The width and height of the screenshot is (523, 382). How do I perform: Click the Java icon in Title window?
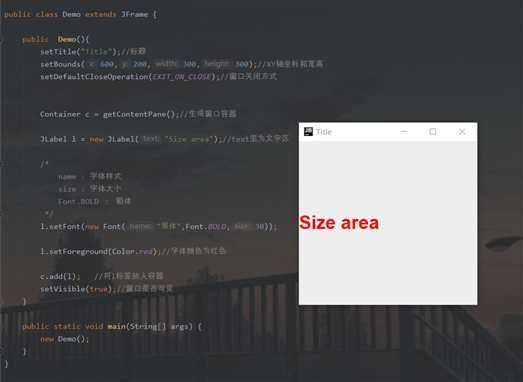pyautogui.click(x=308, y=131)
